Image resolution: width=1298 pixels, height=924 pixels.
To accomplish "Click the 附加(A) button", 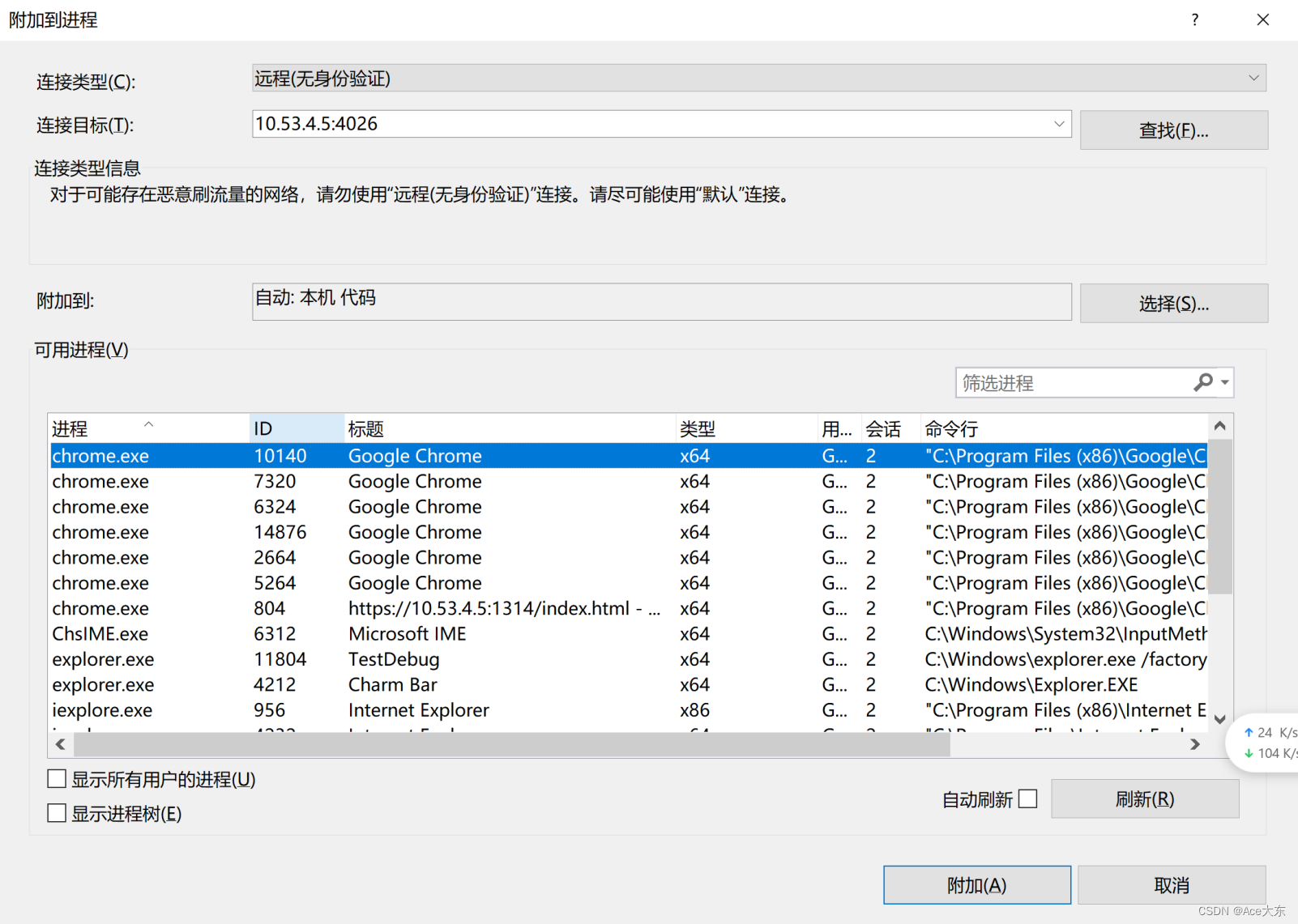I will (976, 884).
